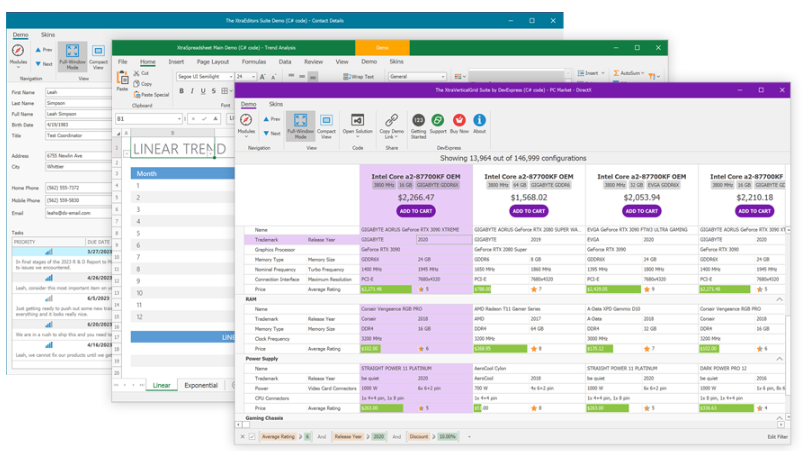Add the $2,053.94 configuration to cart
Viewport: 811px width, 451px height.
[641, 211]
